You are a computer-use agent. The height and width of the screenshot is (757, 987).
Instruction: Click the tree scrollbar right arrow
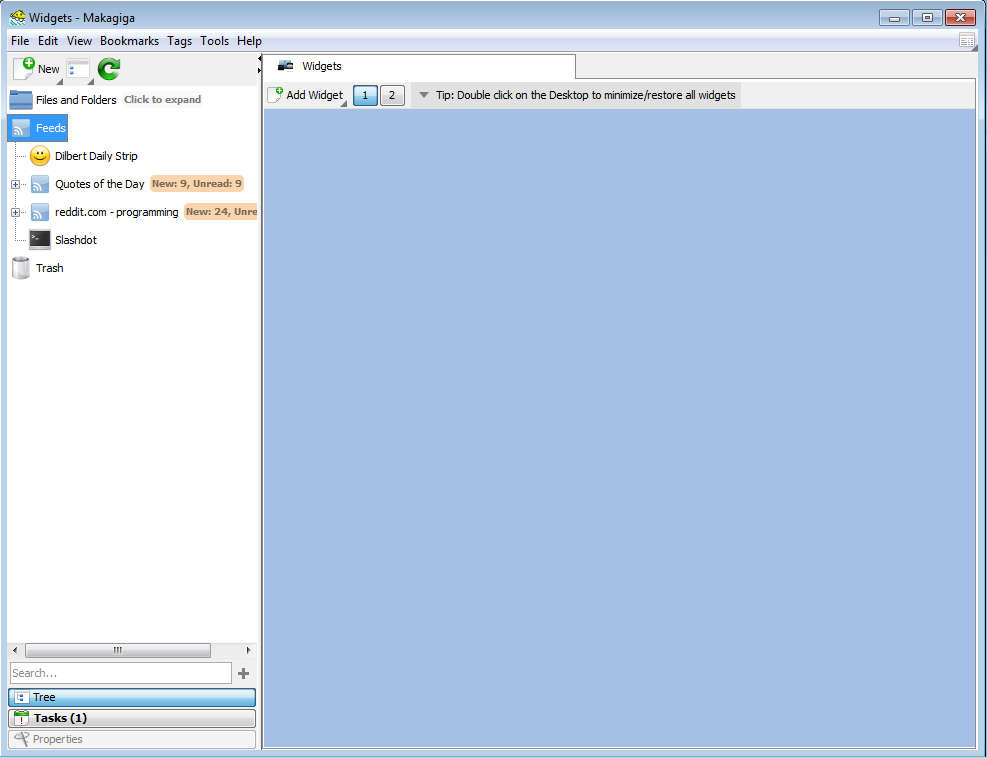(x=249, y=650)
